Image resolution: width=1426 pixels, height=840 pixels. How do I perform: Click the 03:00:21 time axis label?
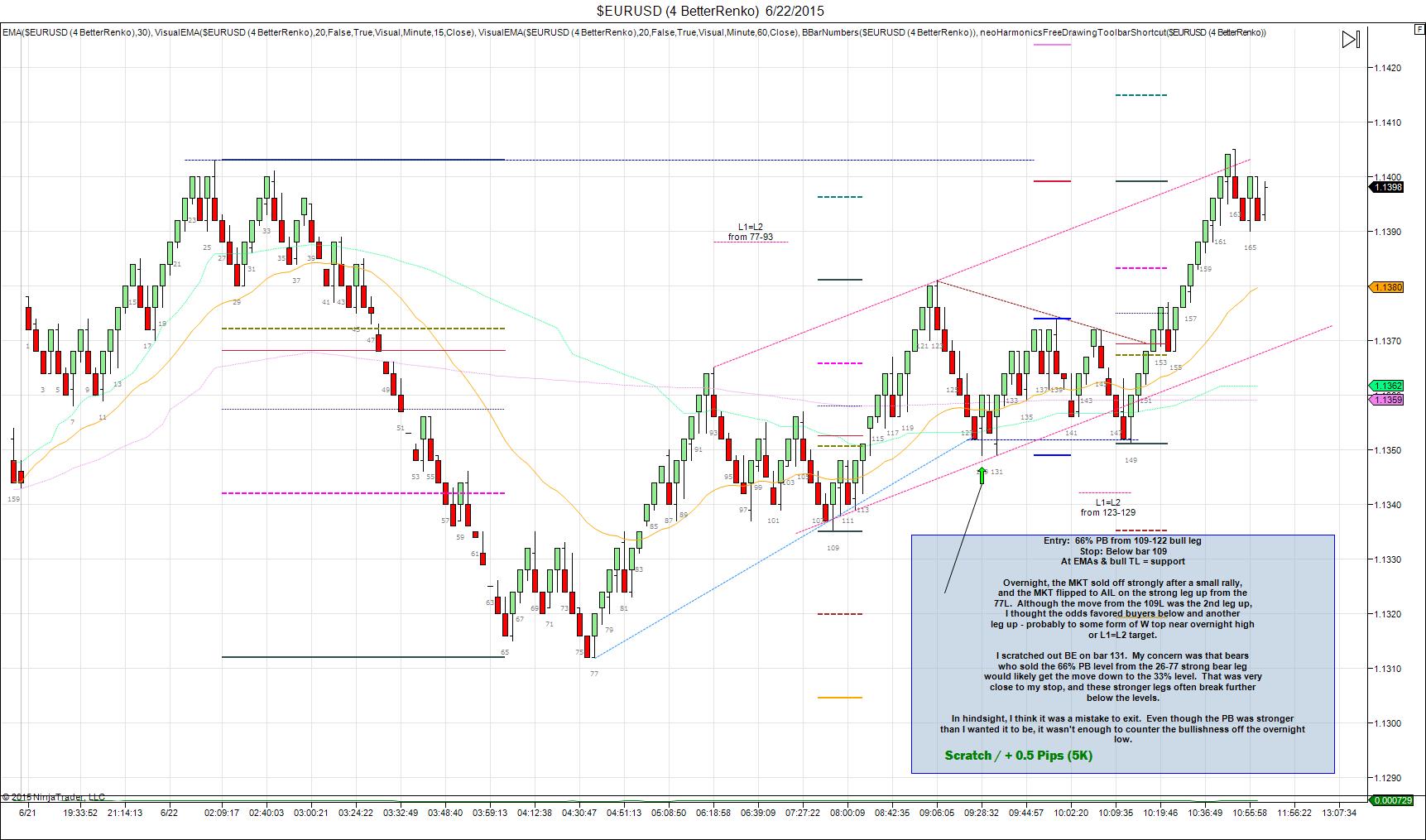pos(310,813)
